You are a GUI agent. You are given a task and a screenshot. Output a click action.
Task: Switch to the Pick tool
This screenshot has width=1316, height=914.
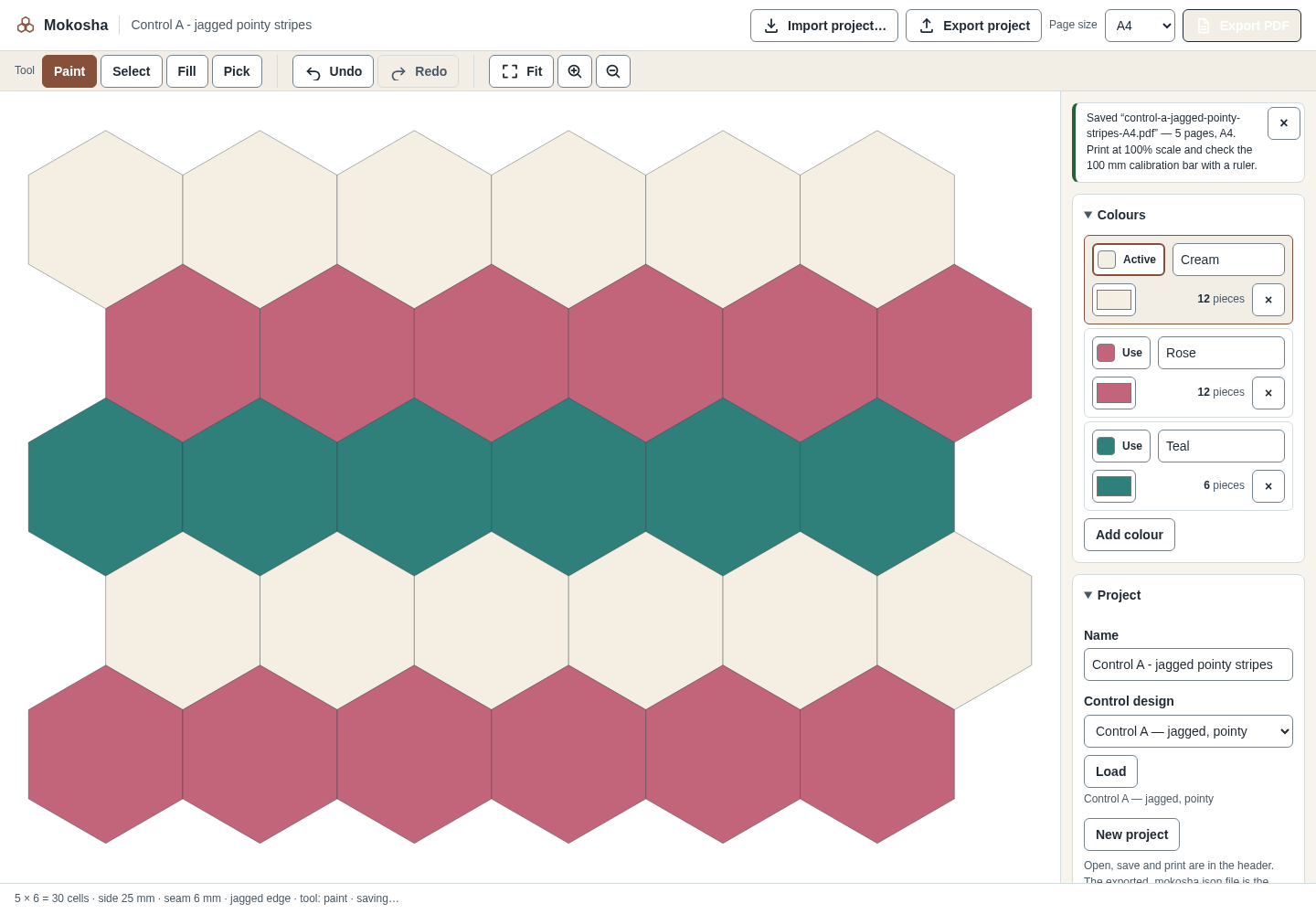pos(237,71)
